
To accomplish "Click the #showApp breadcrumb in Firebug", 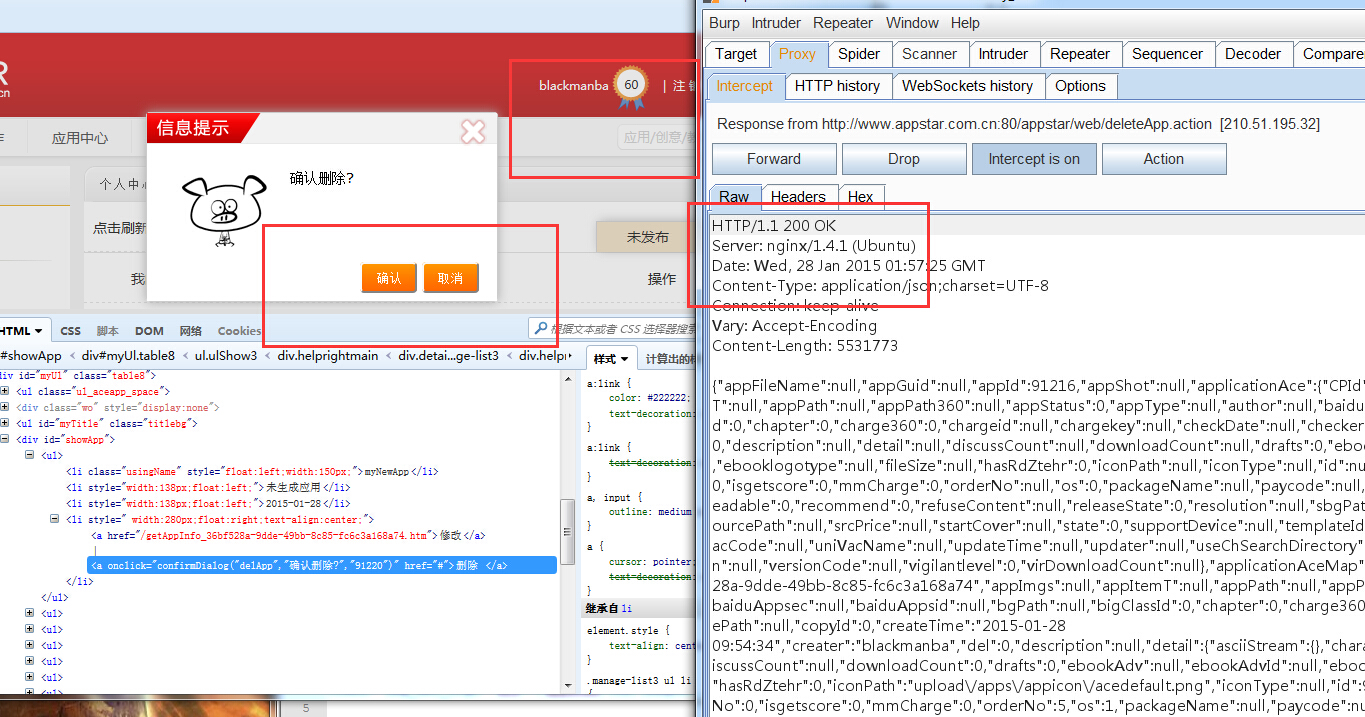I will pos(31,355).
